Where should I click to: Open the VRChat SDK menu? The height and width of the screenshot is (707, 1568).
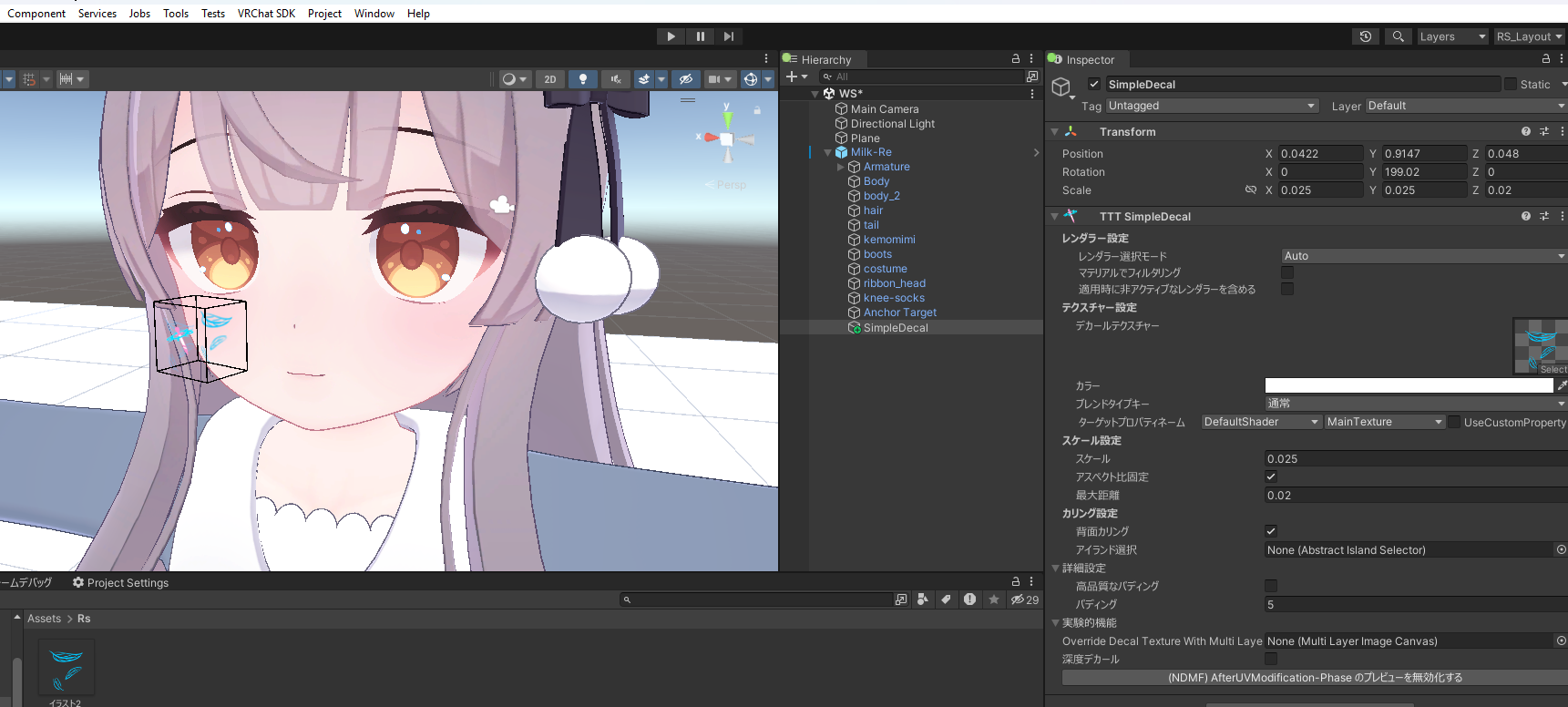266,14
